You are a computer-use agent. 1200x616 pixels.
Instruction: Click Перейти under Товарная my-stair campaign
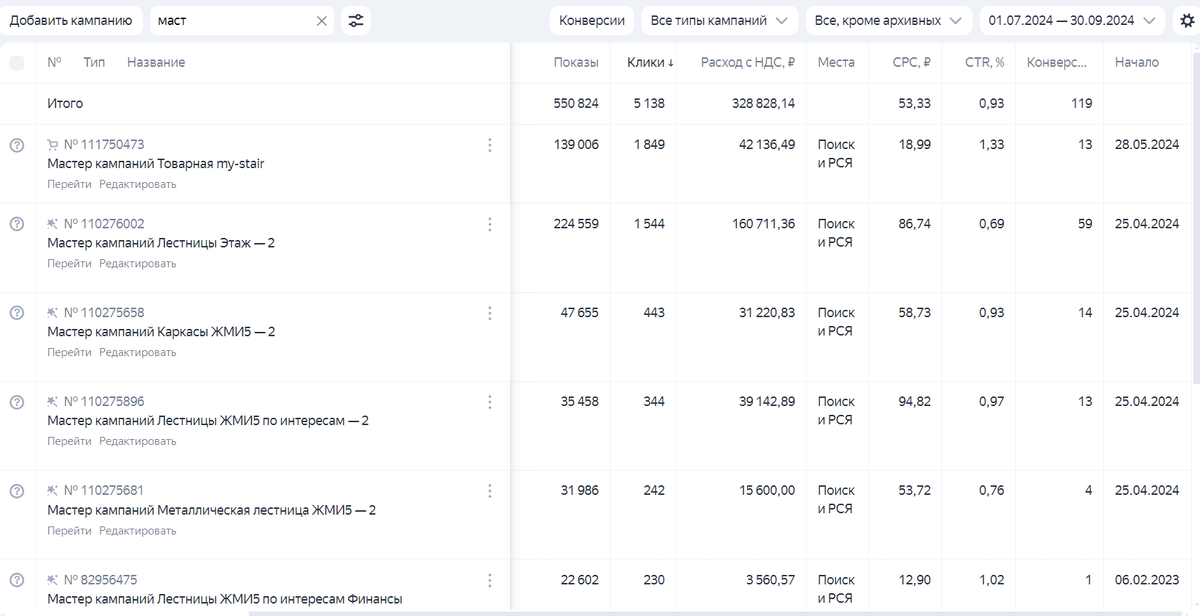point(69,184)
